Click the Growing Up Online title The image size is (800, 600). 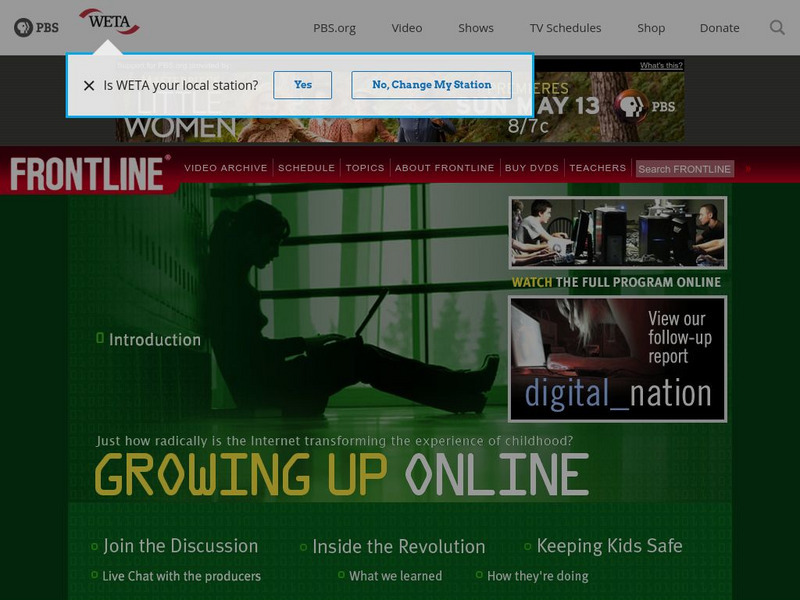pos(341,474)
